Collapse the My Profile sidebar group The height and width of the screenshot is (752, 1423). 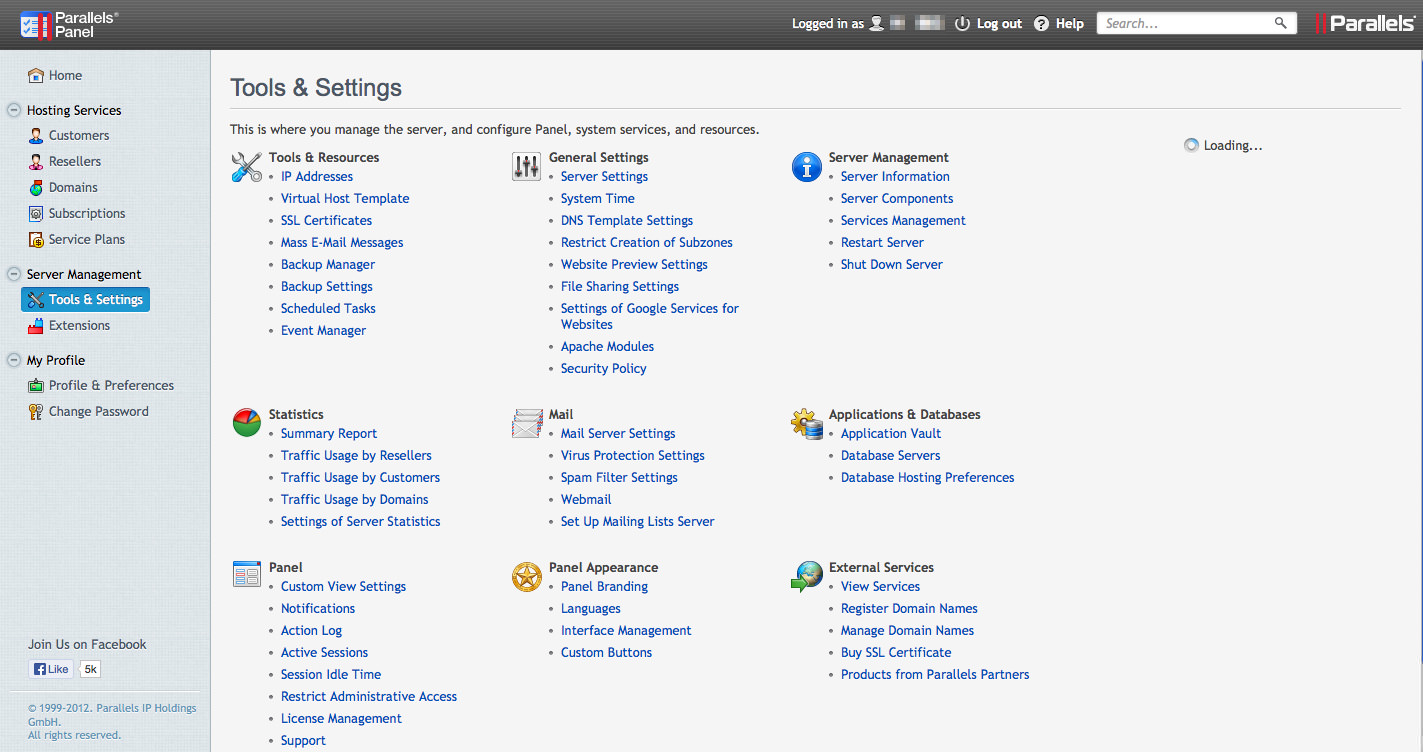pos(14,360)
